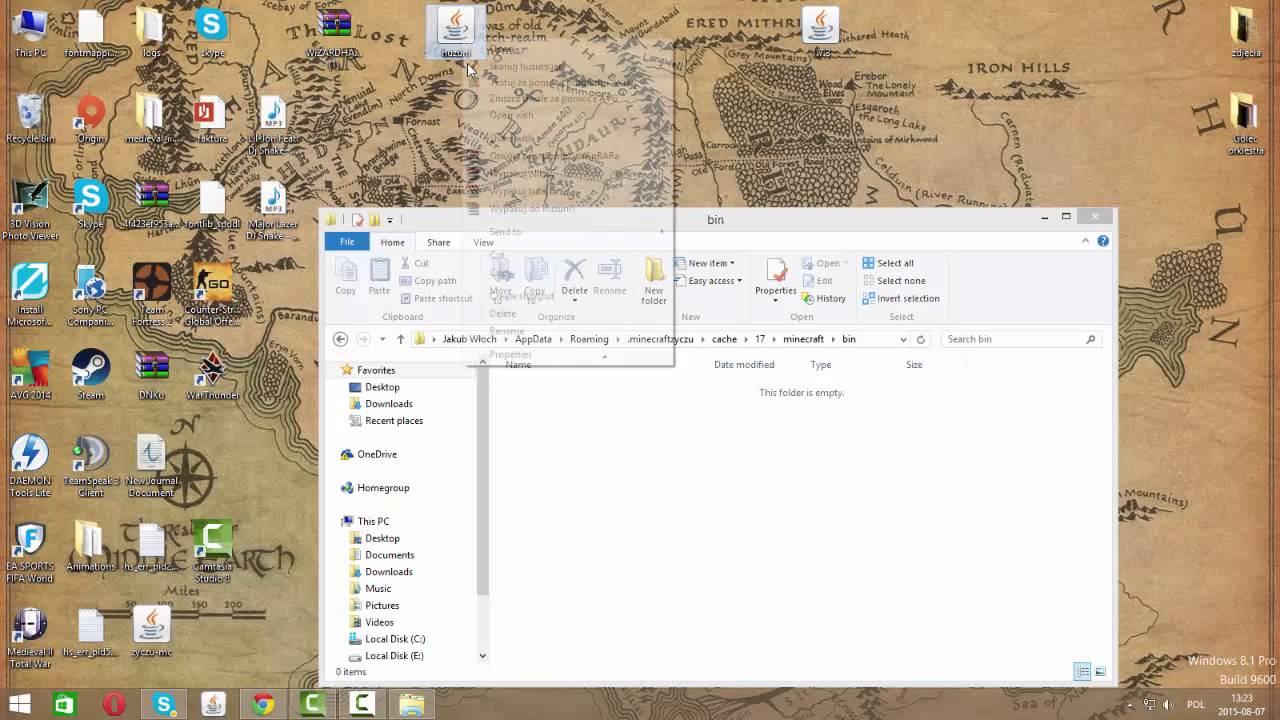1280x720 pixels.
Task: Open New item dropdown
Action: (x=704, y=263)
